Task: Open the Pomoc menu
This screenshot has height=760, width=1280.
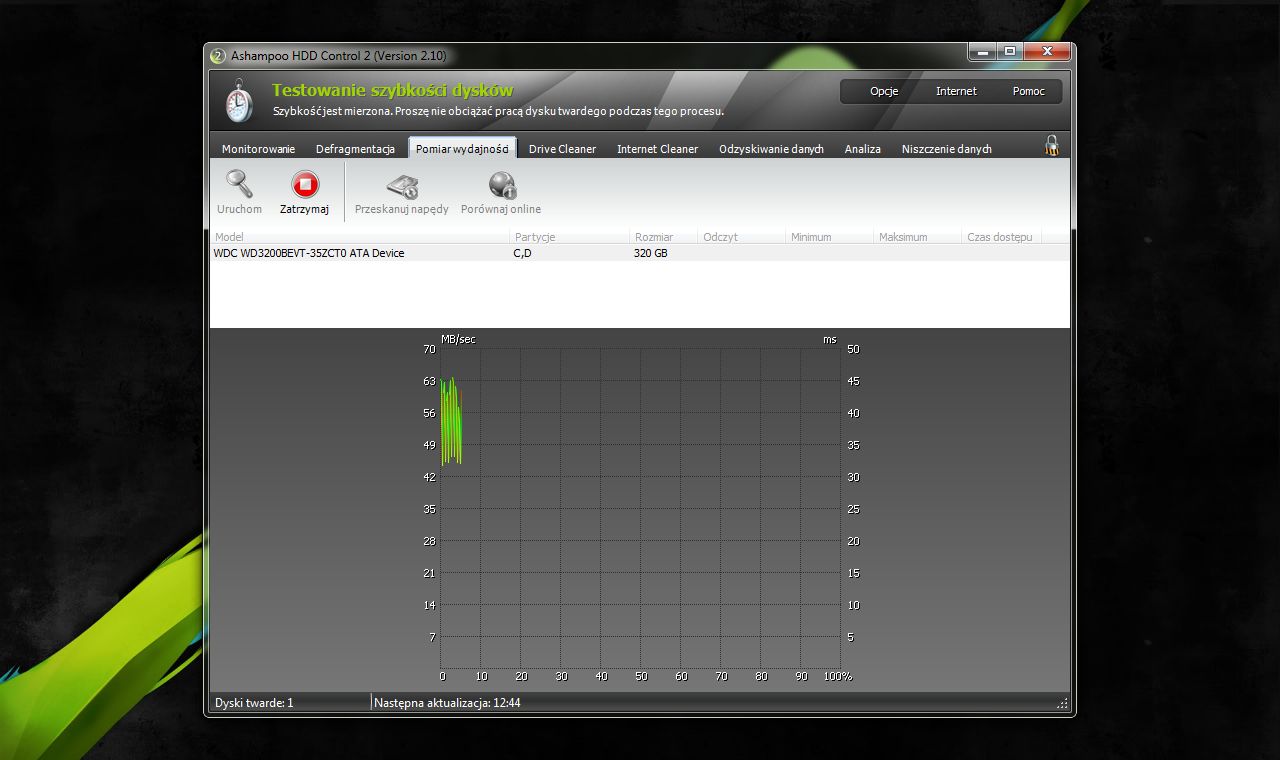Action: (1028, 91)
